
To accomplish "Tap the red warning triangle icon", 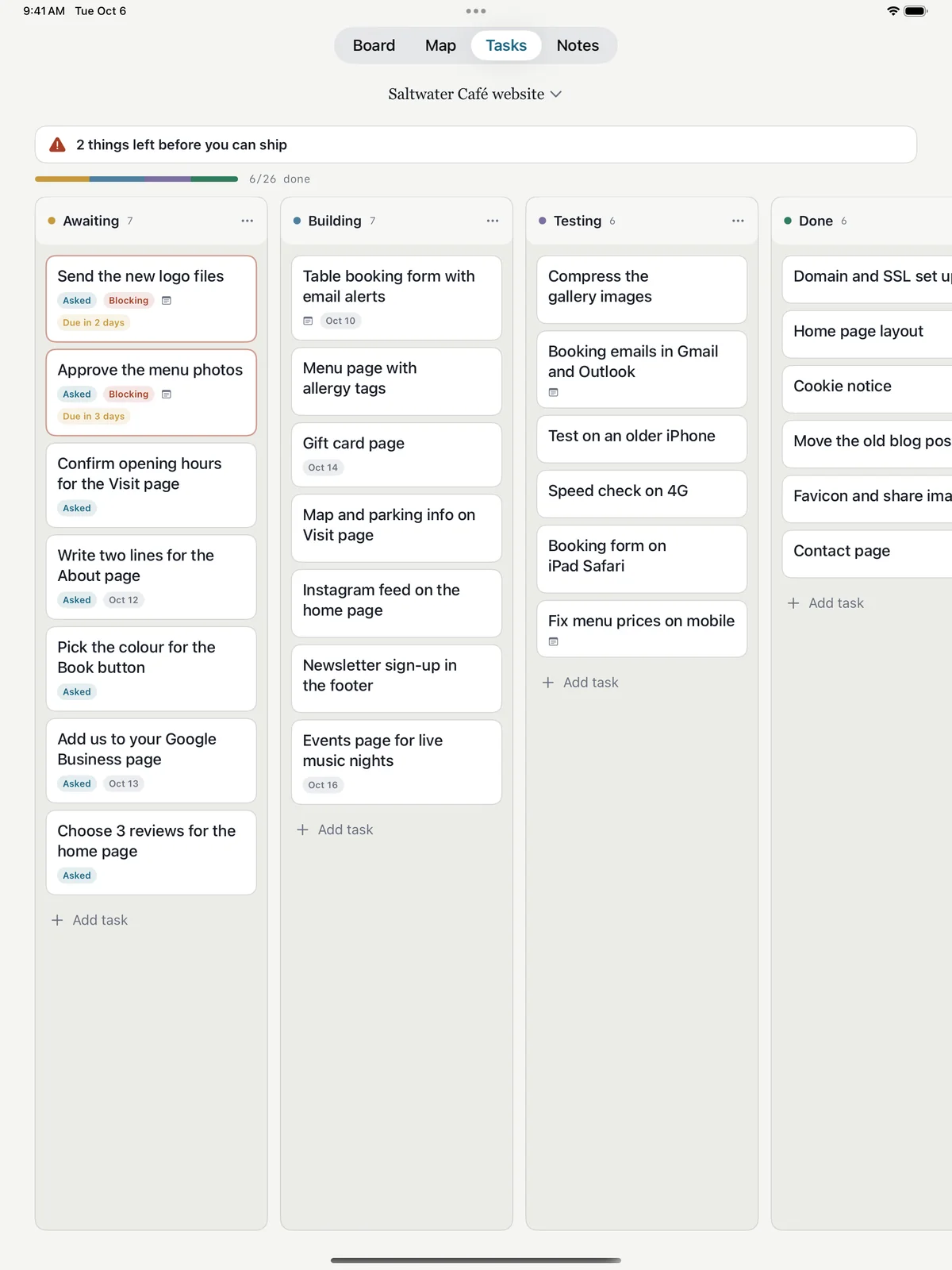I will (57, 144).
